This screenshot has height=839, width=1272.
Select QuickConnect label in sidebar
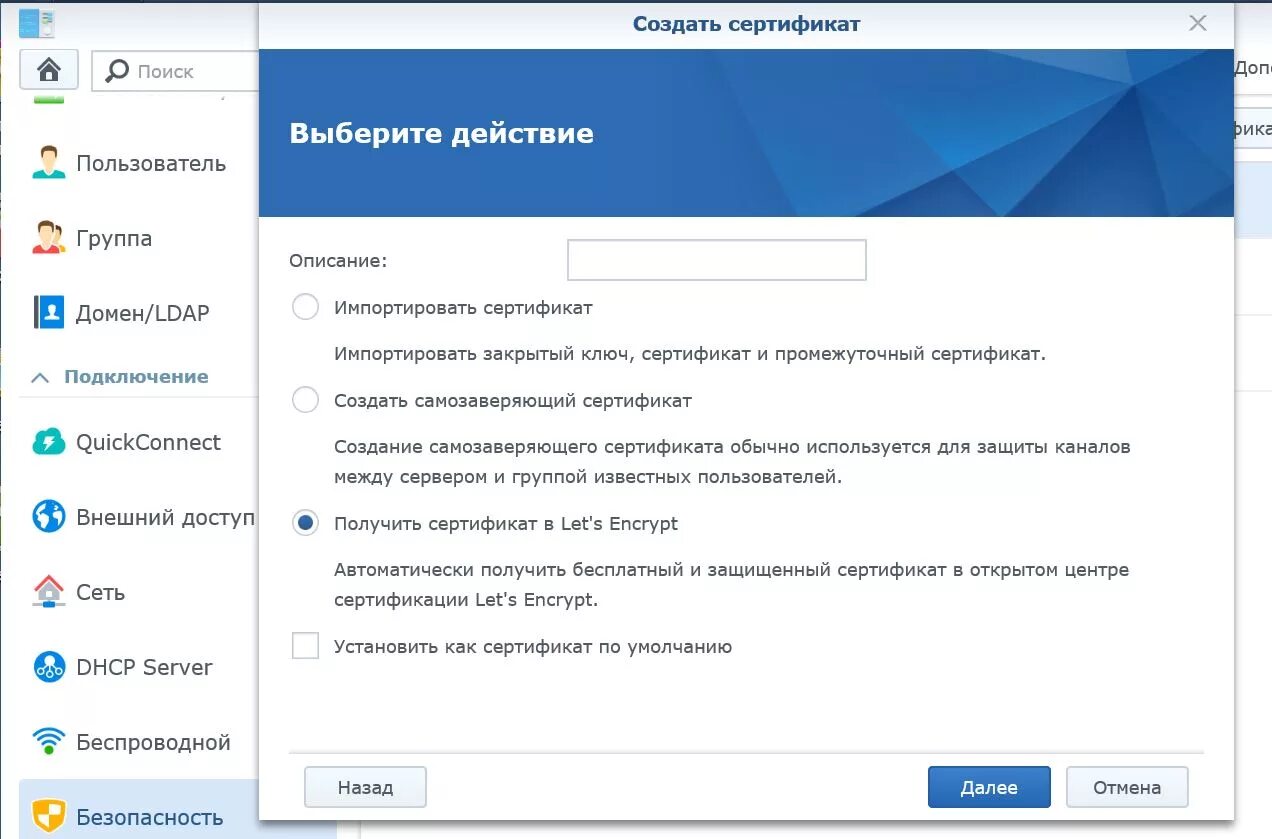point(148,442)
